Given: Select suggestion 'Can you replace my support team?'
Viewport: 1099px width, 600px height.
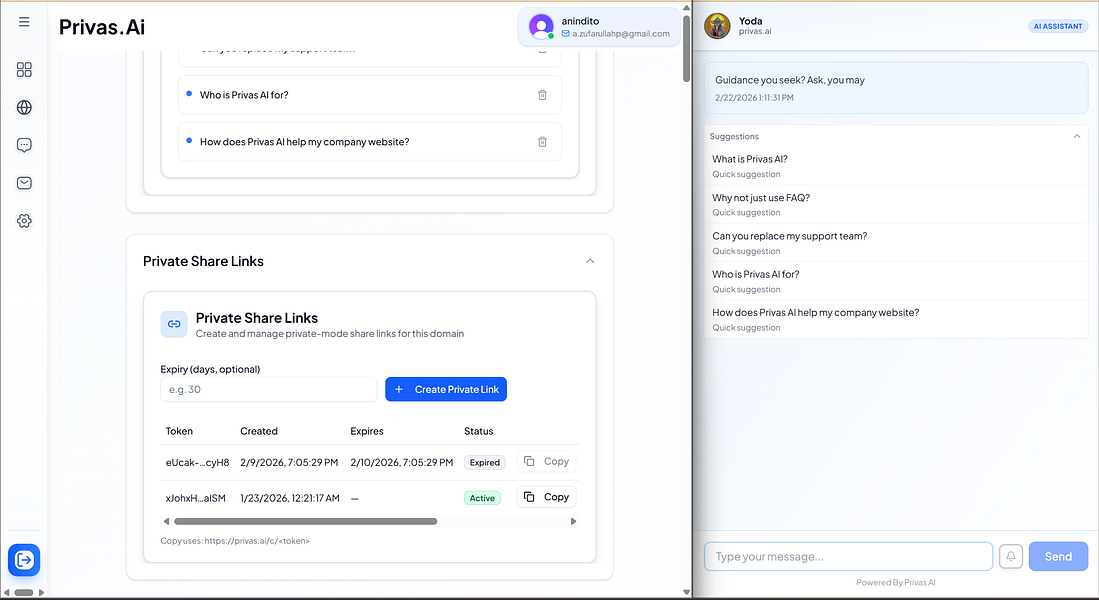Looking at the screenshot, I should click(x=896, y=243).
